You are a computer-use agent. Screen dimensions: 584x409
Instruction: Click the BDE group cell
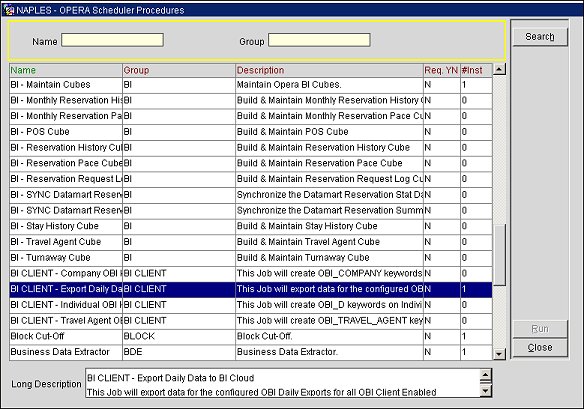coord(179,352)
